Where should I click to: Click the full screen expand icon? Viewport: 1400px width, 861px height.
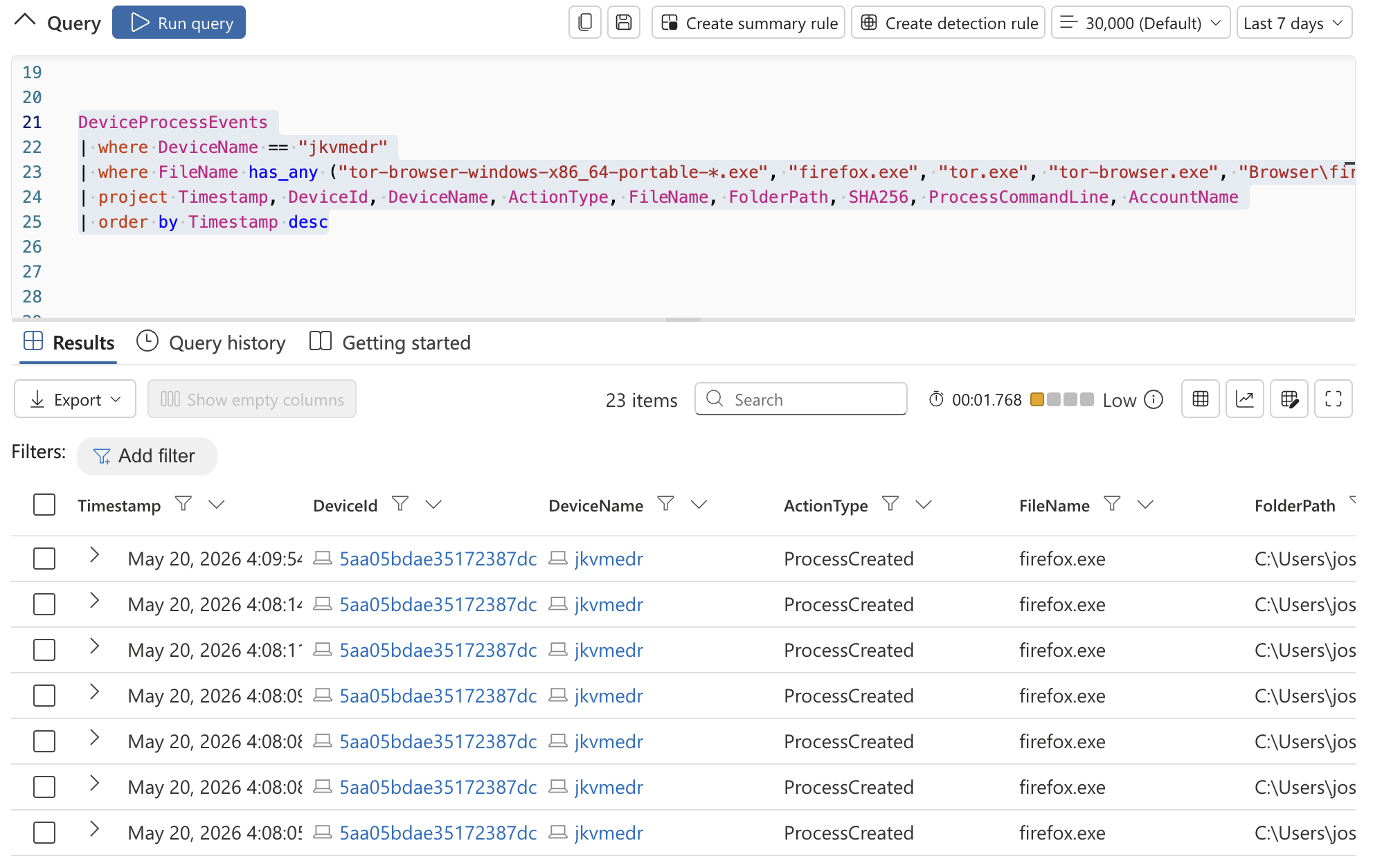[1334, 399]
